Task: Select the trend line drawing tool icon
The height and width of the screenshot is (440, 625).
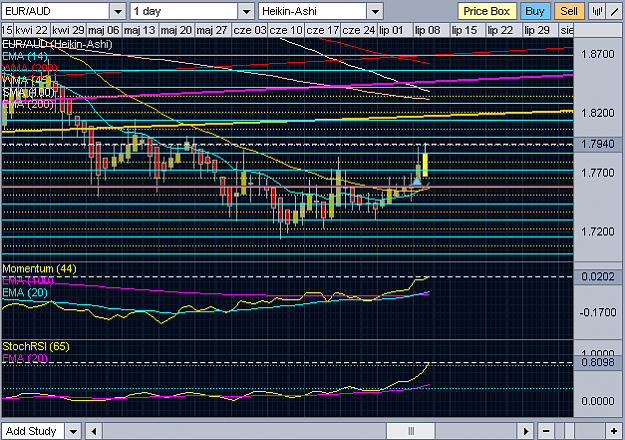Action: 614,11
